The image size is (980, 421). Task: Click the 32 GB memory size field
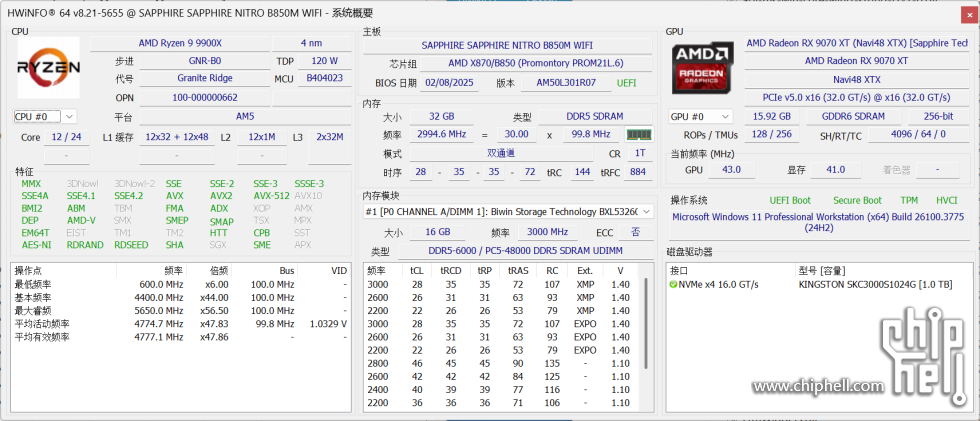pyautogui.click(x=441, y=117)
